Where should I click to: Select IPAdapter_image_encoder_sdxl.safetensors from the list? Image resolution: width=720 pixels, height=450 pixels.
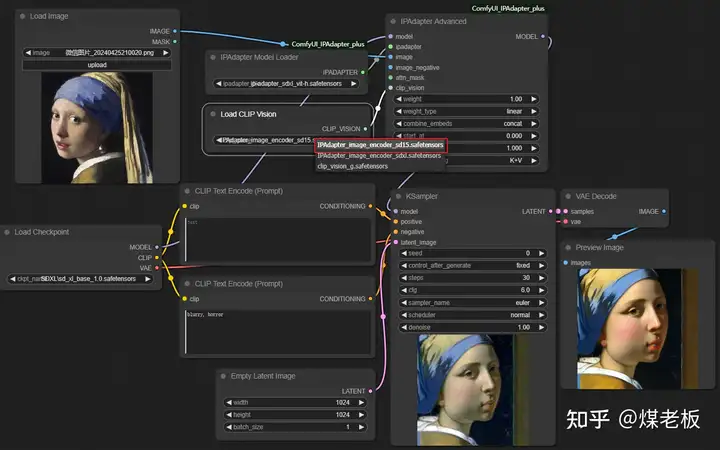click(x=379, y=156)
